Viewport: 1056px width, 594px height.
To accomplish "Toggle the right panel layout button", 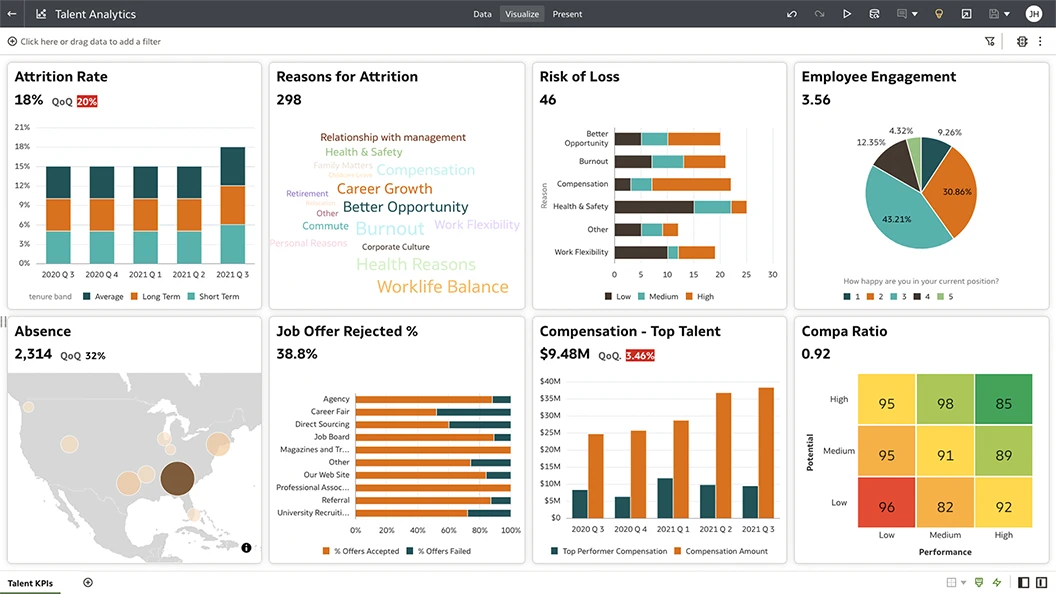I will 1042,583.
